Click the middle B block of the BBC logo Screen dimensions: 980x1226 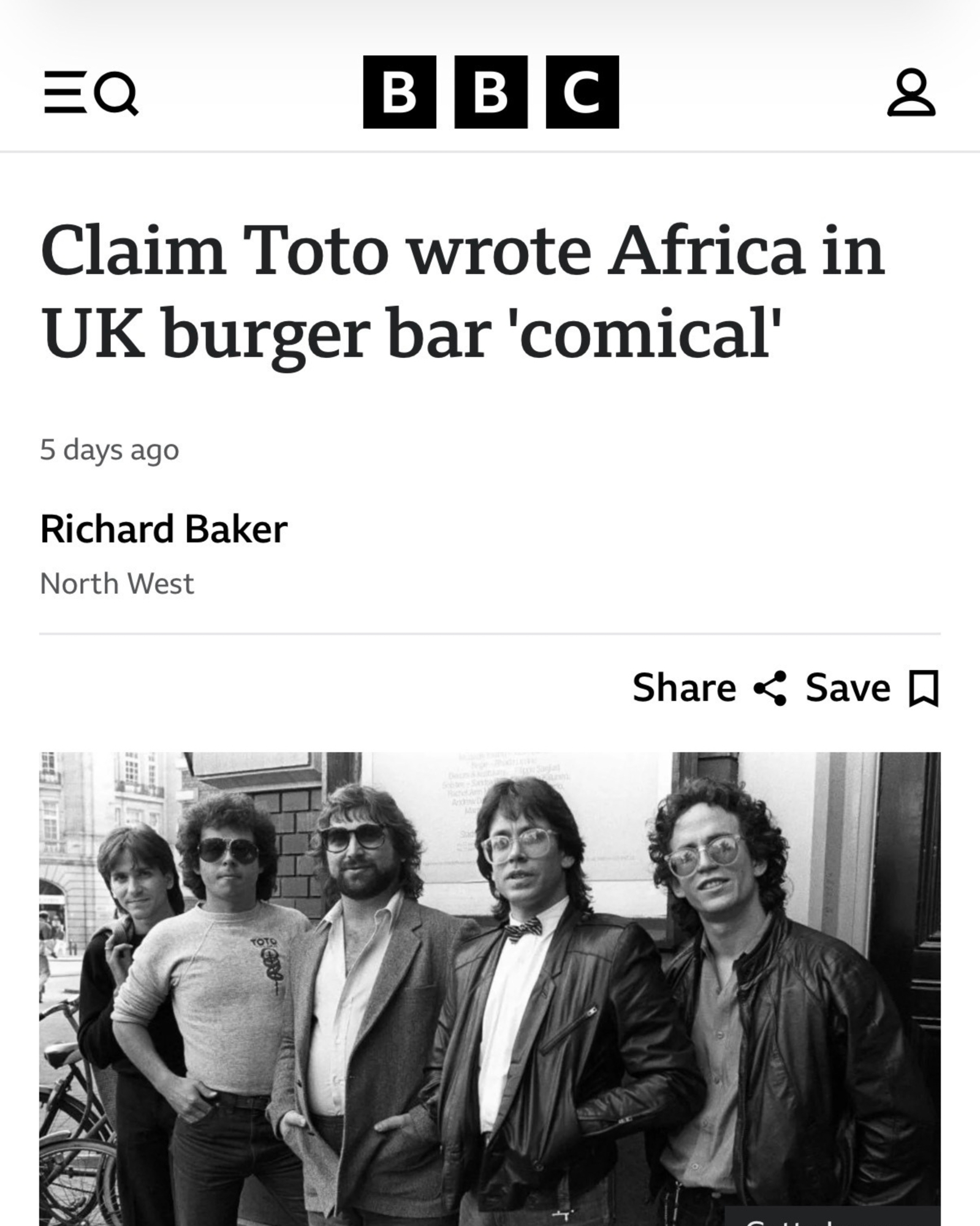point(490,92)
